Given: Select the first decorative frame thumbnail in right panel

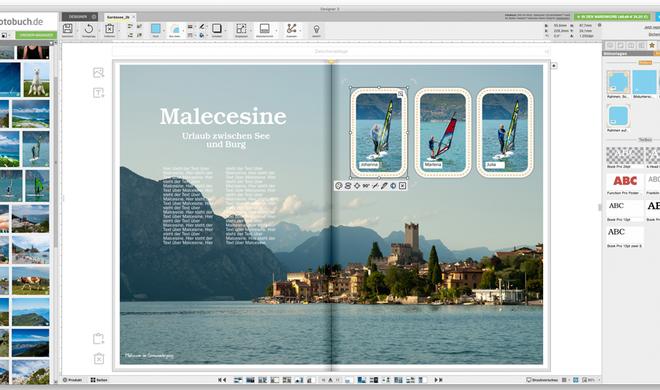Looking at the screenshot, I should (618, 82).
